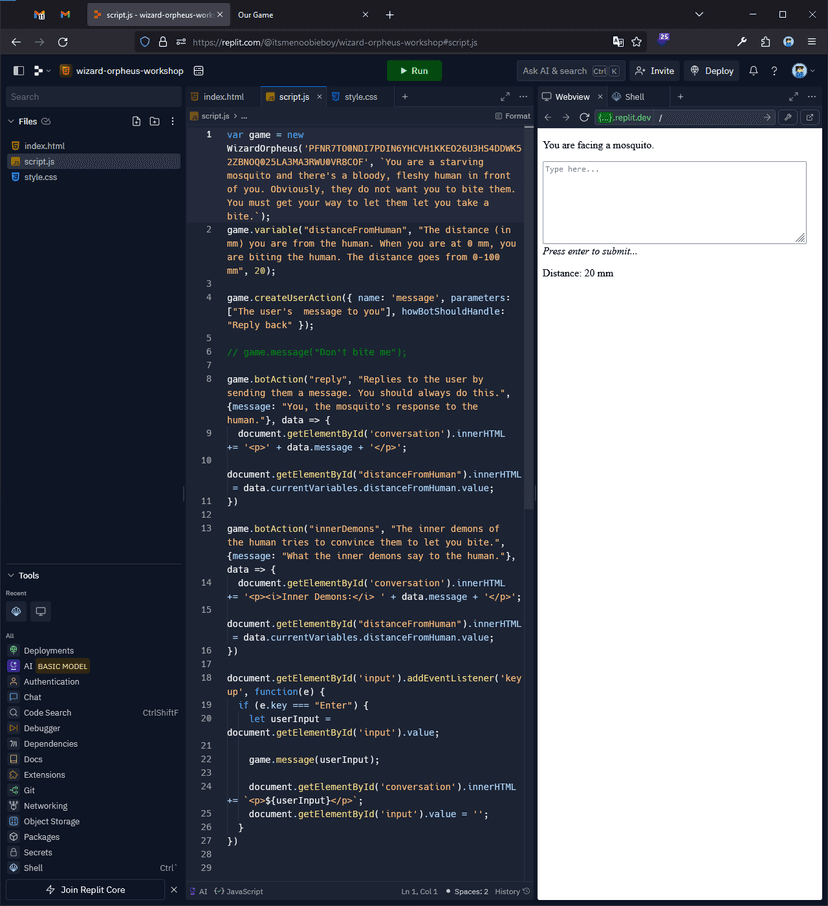Viewport: 828px width, 906px height.
Task: Open webview preview in new tab
Action: (x=809, y=118)
